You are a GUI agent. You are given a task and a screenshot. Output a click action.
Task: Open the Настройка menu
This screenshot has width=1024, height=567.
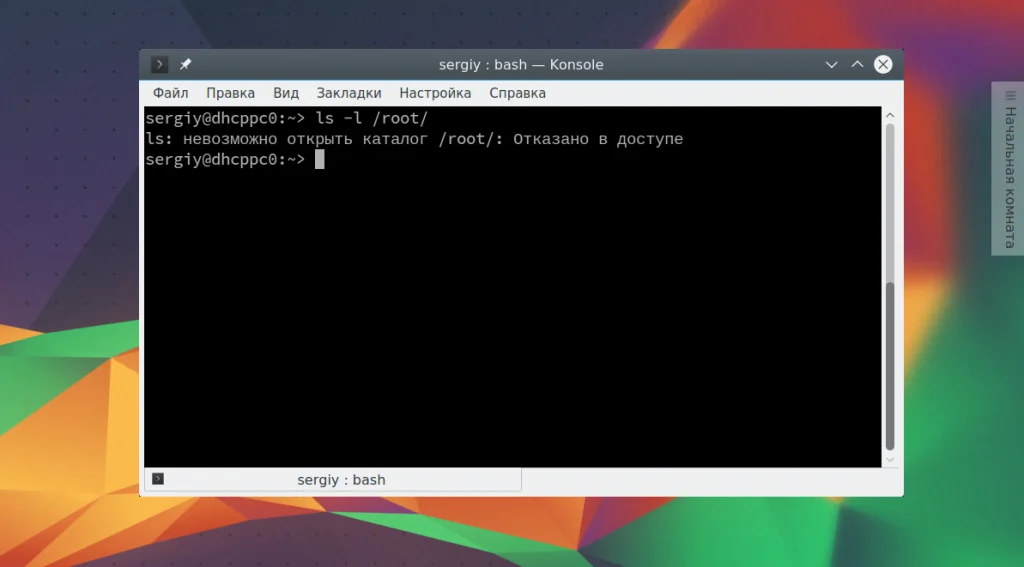tap(435, 93)
